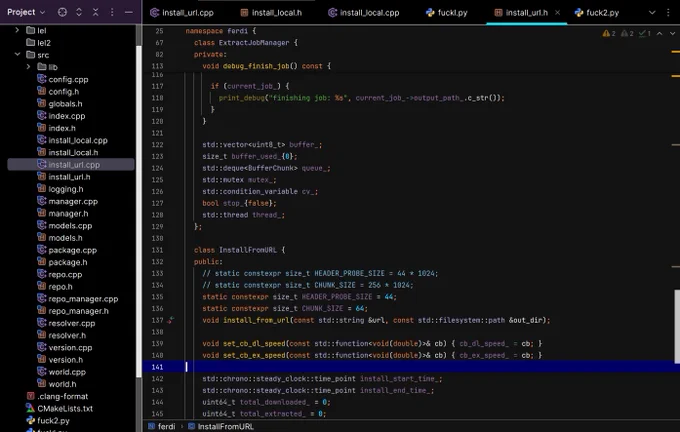The height and width of the screenshot is (432, 680).
Task: Click line number 141 in gutter
Action: pyautogui.click(x=157, y=367)
